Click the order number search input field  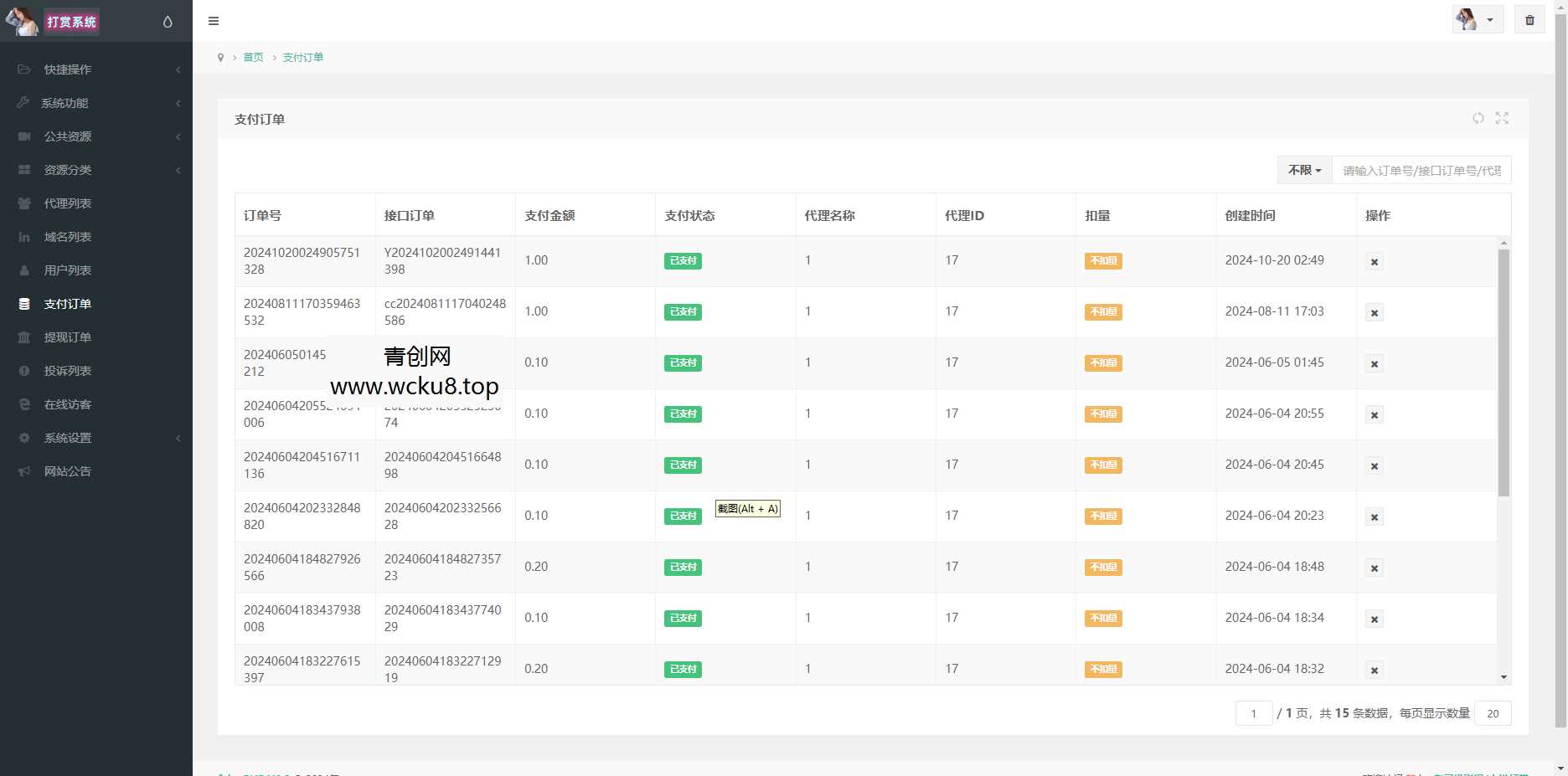click(1421, 171)
